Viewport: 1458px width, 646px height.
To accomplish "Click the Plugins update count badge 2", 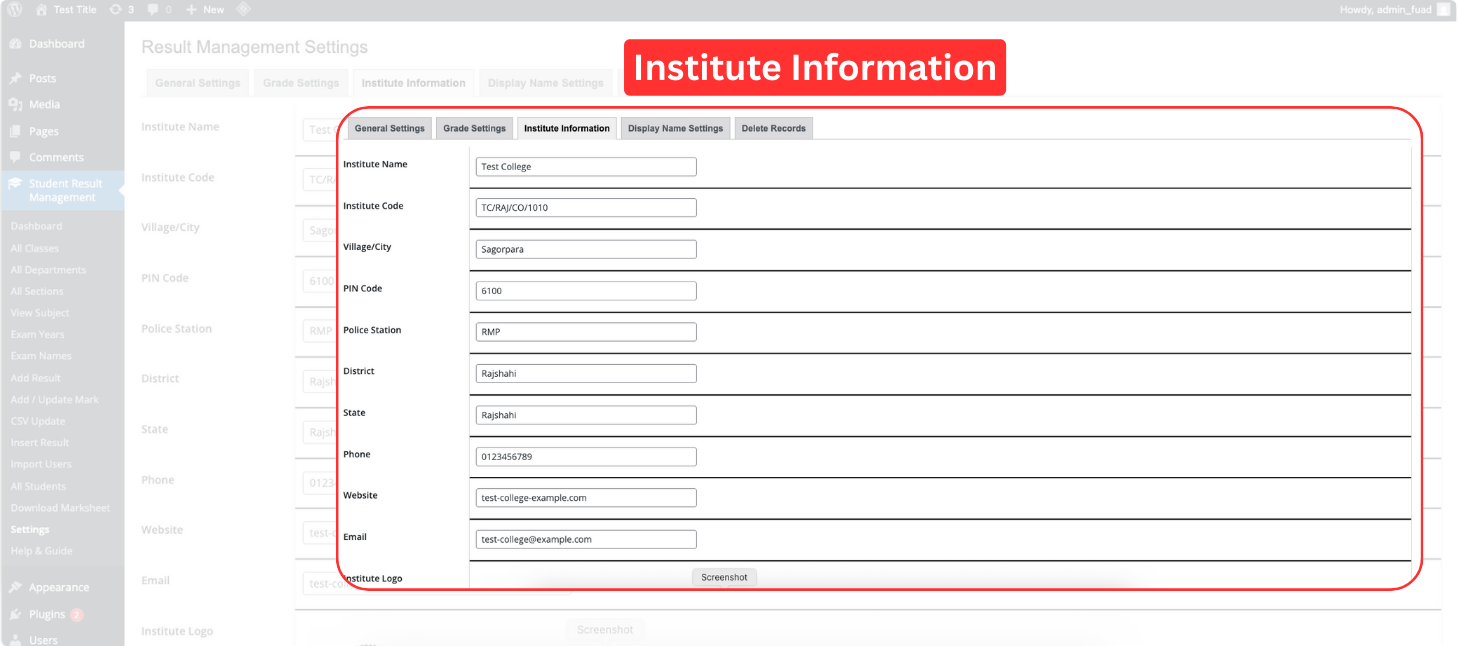I will (x=77, y=615).
